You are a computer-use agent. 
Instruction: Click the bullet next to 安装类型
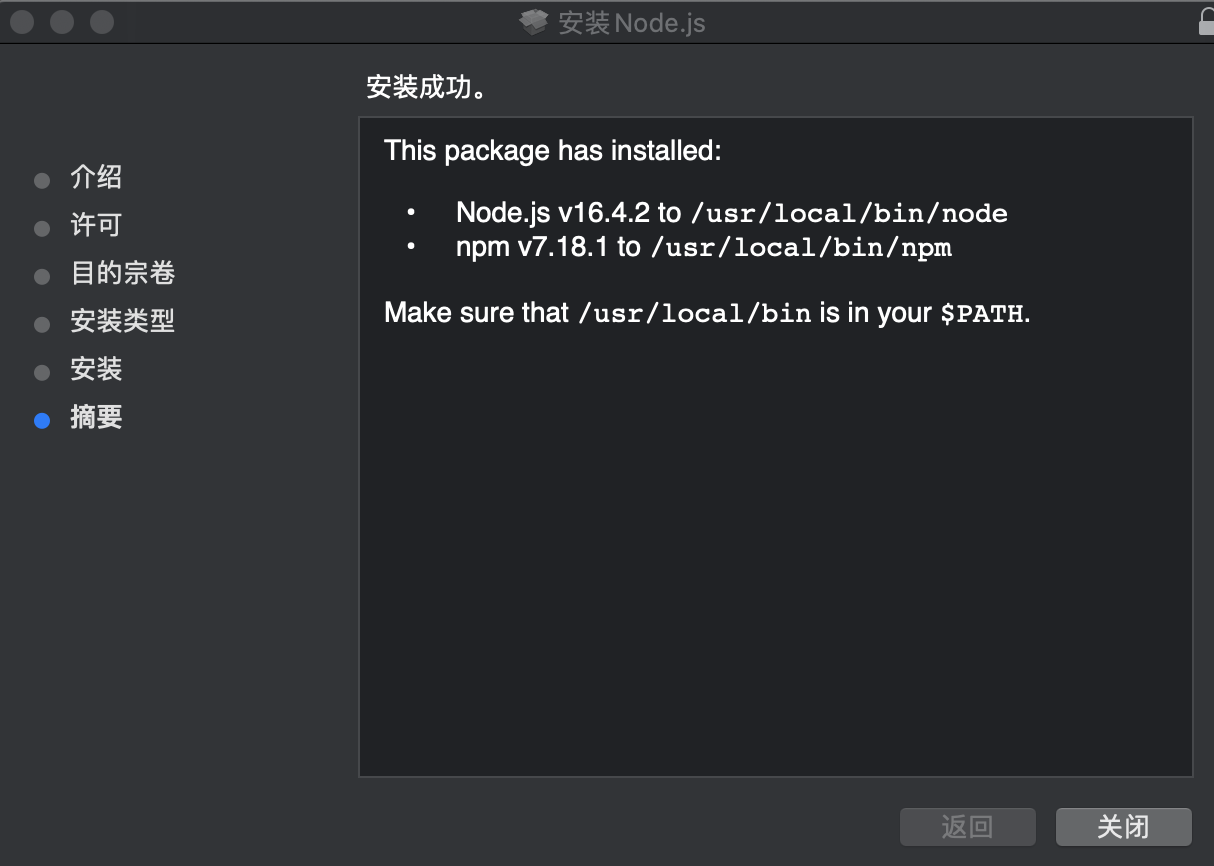click(41, 324)
